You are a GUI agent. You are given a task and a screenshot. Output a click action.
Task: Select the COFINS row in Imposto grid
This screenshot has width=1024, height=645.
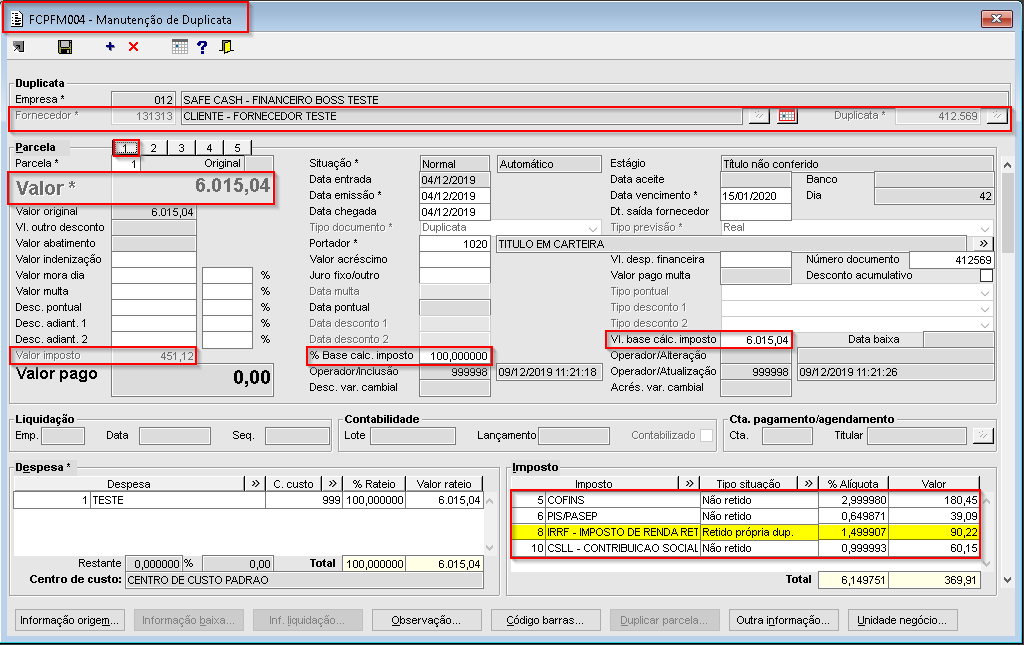coord(745,500)
